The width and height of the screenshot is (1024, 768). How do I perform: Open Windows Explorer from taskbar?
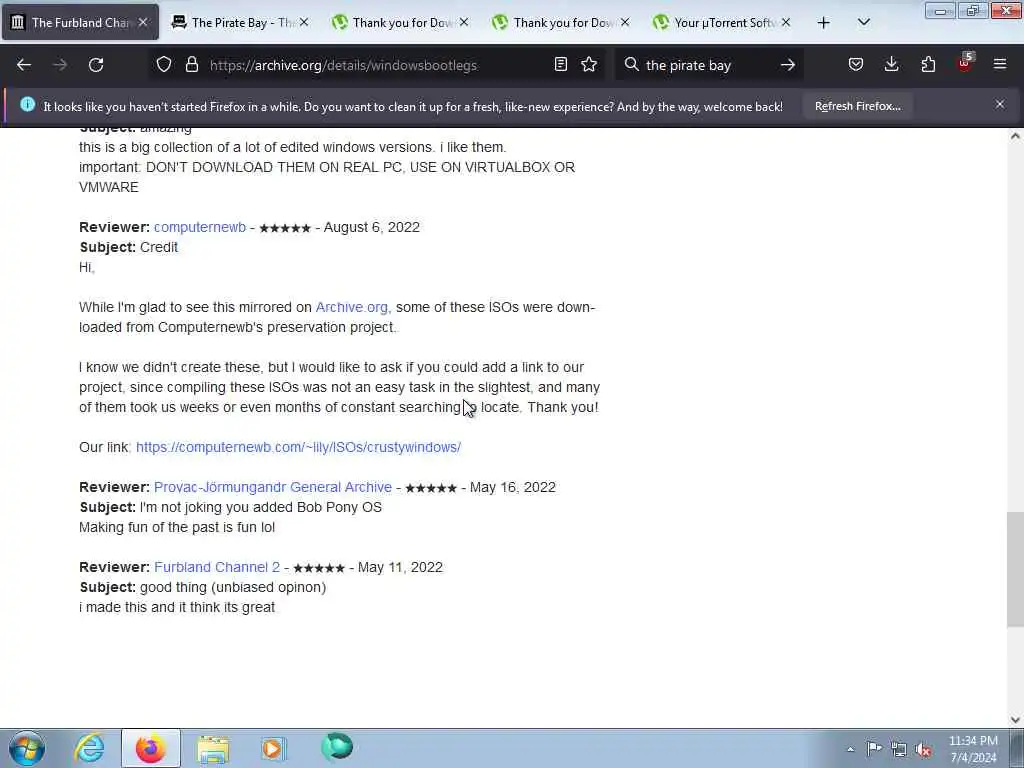[x=213, y=748]
